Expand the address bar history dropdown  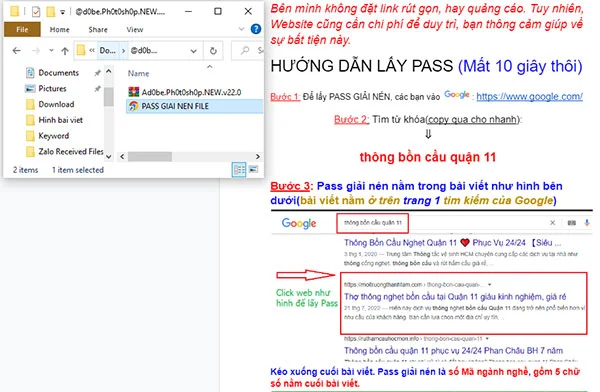click(x=194, y=51)
